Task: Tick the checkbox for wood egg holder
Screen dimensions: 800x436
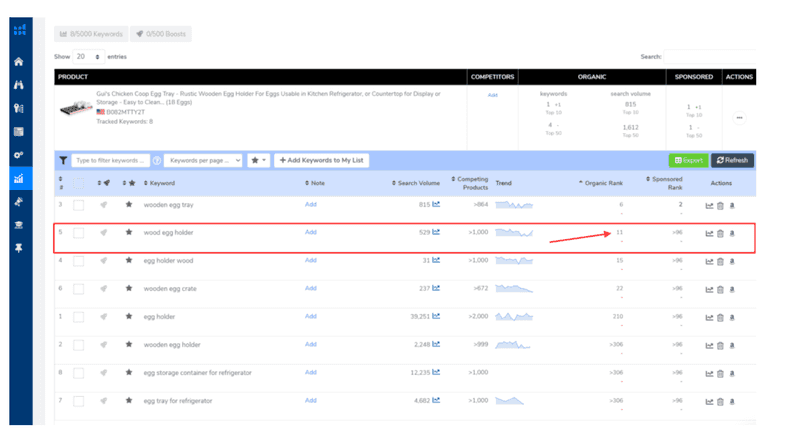Action: pyautogui.click(x=79, y=233)
